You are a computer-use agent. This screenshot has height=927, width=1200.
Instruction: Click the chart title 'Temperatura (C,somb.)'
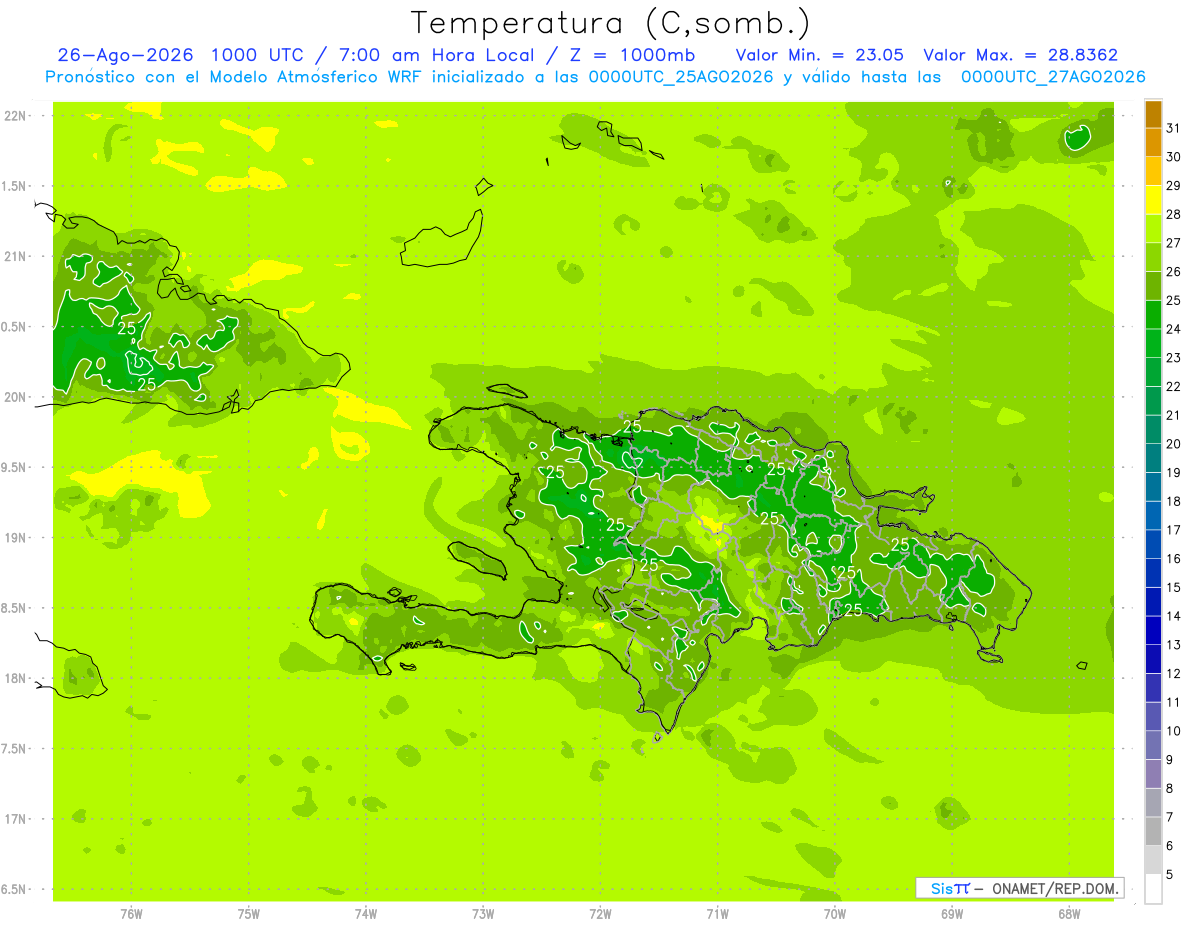coord(611,22)
